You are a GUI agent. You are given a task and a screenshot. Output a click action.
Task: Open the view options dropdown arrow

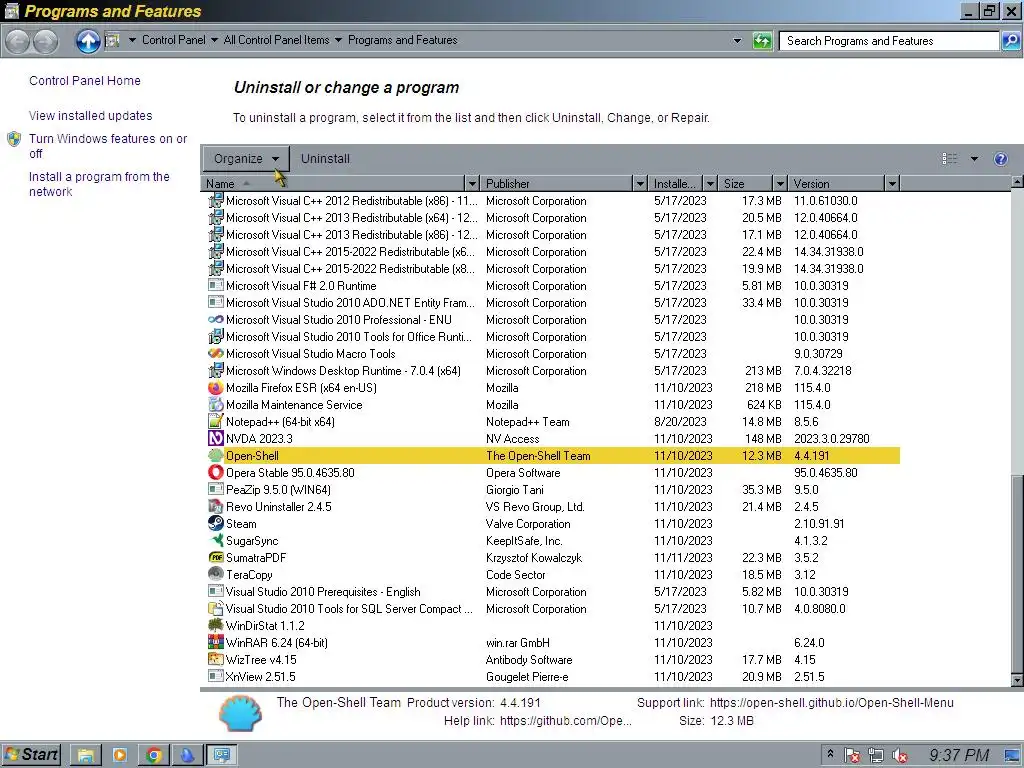974,159
